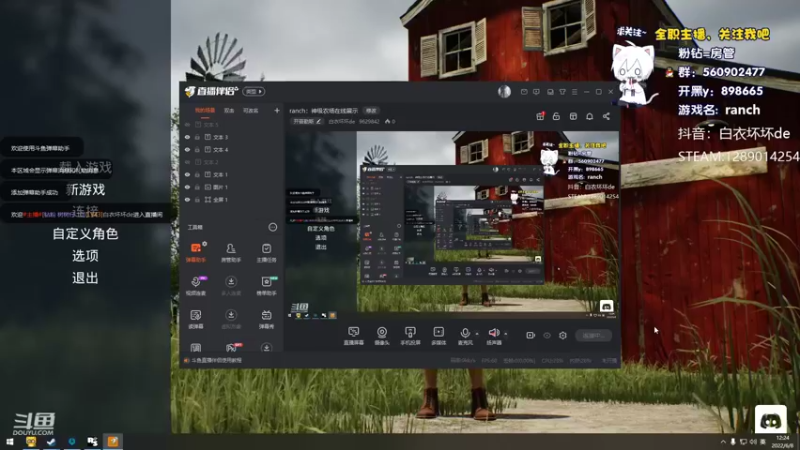Toggle the preview eye icon in bottom bar
The height and width of the screenshot is (450, 800).
(547, 335)
